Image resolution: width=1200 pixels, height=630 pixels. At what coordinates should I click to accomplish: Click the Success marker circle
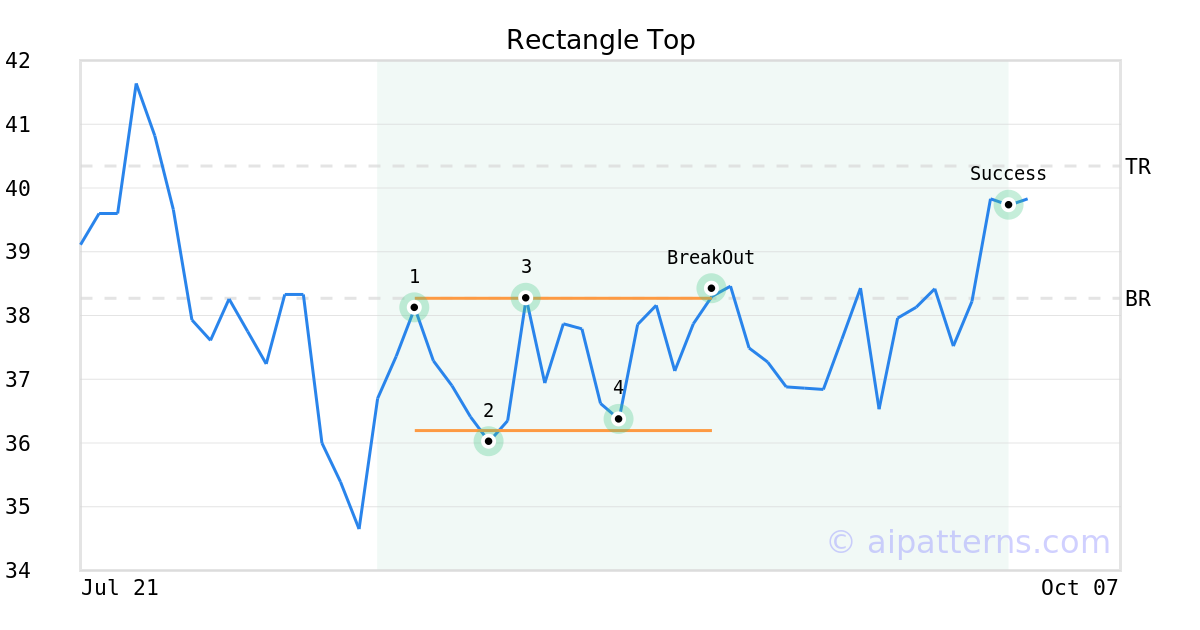click(1008, 205)
